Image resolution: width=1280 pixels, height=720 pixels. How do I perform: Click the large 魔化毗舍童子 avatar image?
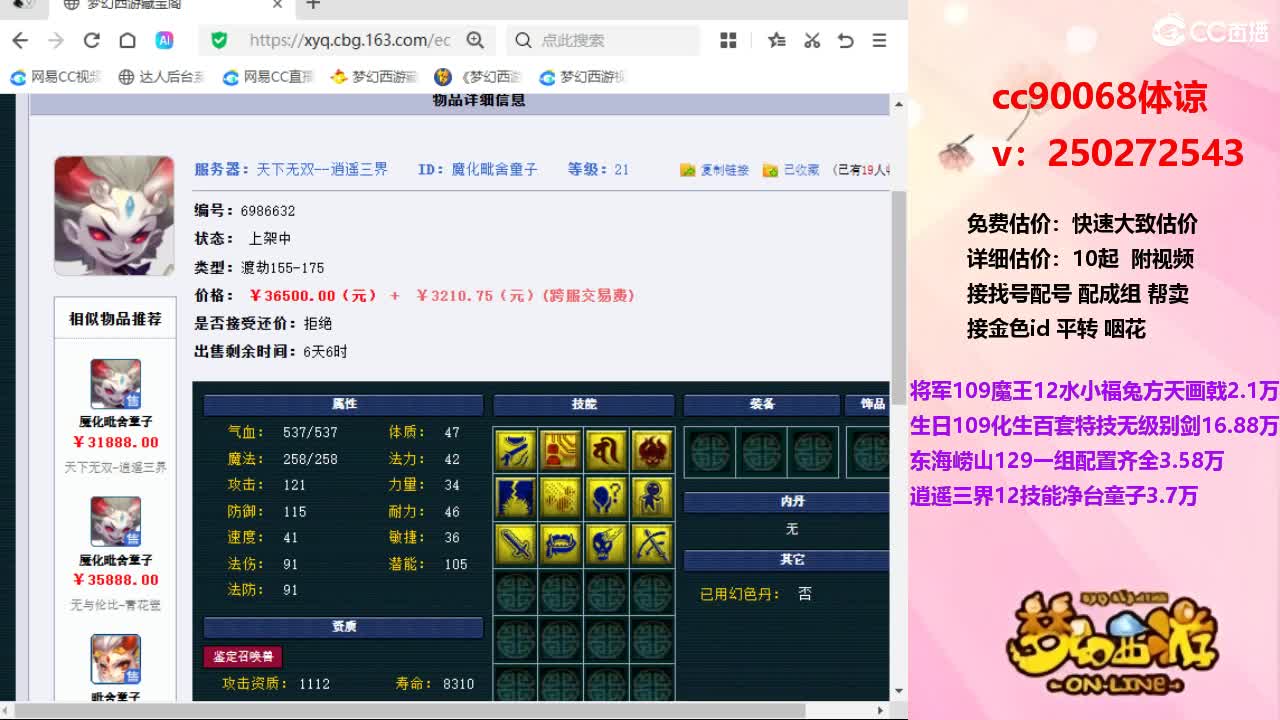(114, 216)
